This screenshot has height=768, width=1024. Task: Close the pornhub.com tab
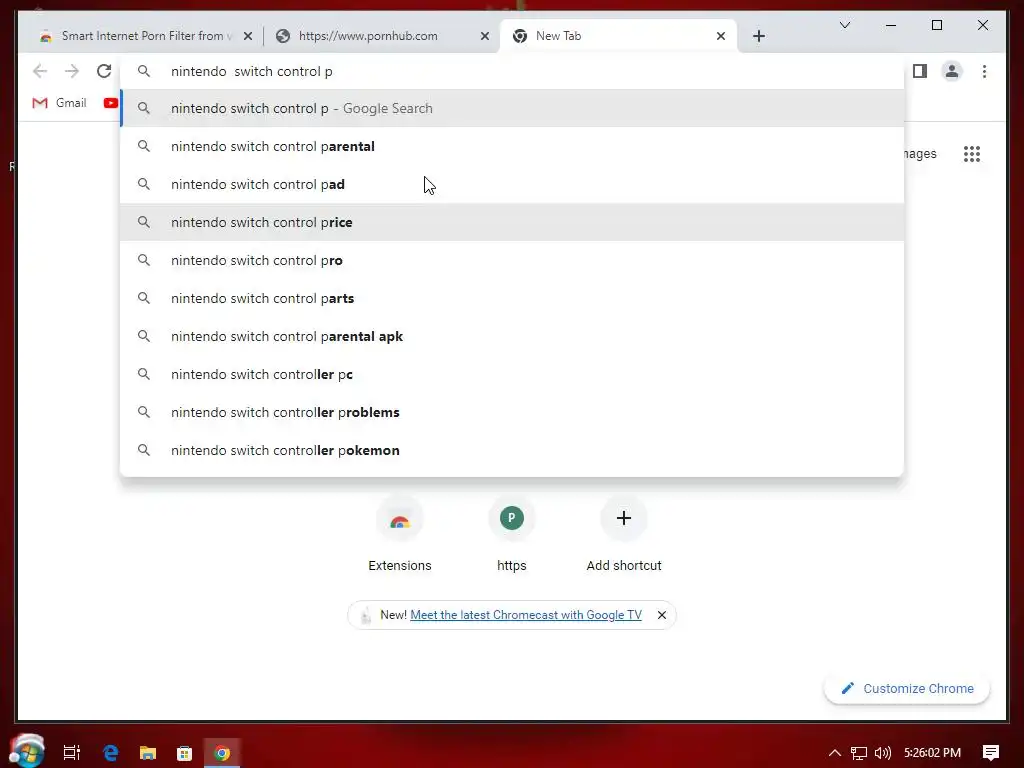click(x=485, y=36)
